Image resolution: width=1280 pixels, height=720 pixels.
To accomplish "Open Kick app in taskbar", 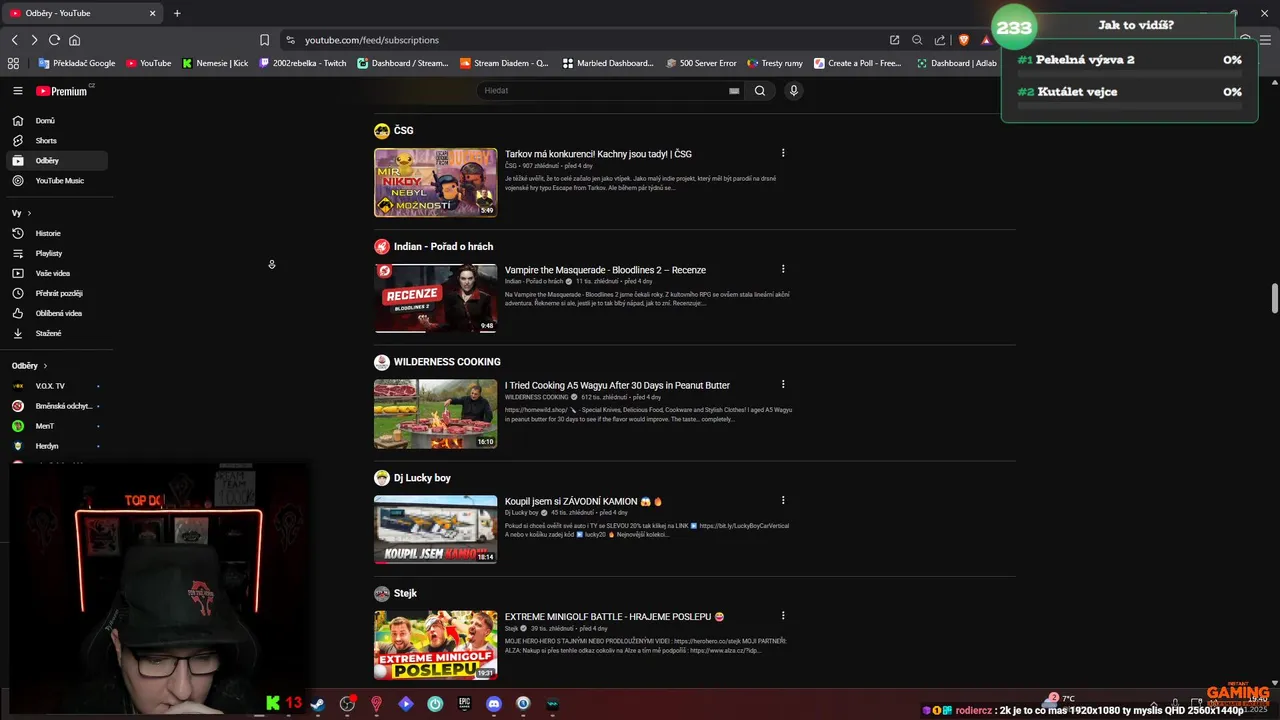I will [x=272, y=704].
